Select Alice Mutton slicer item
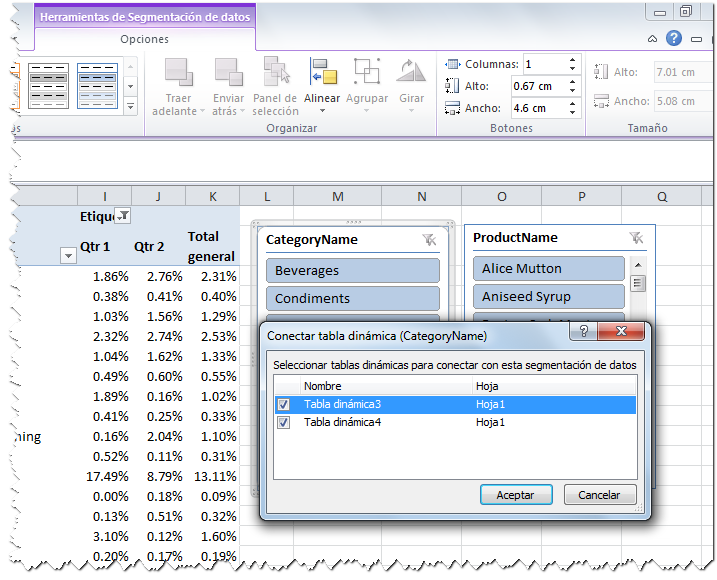Screen dimensions: 717x580 pos(549,269)
